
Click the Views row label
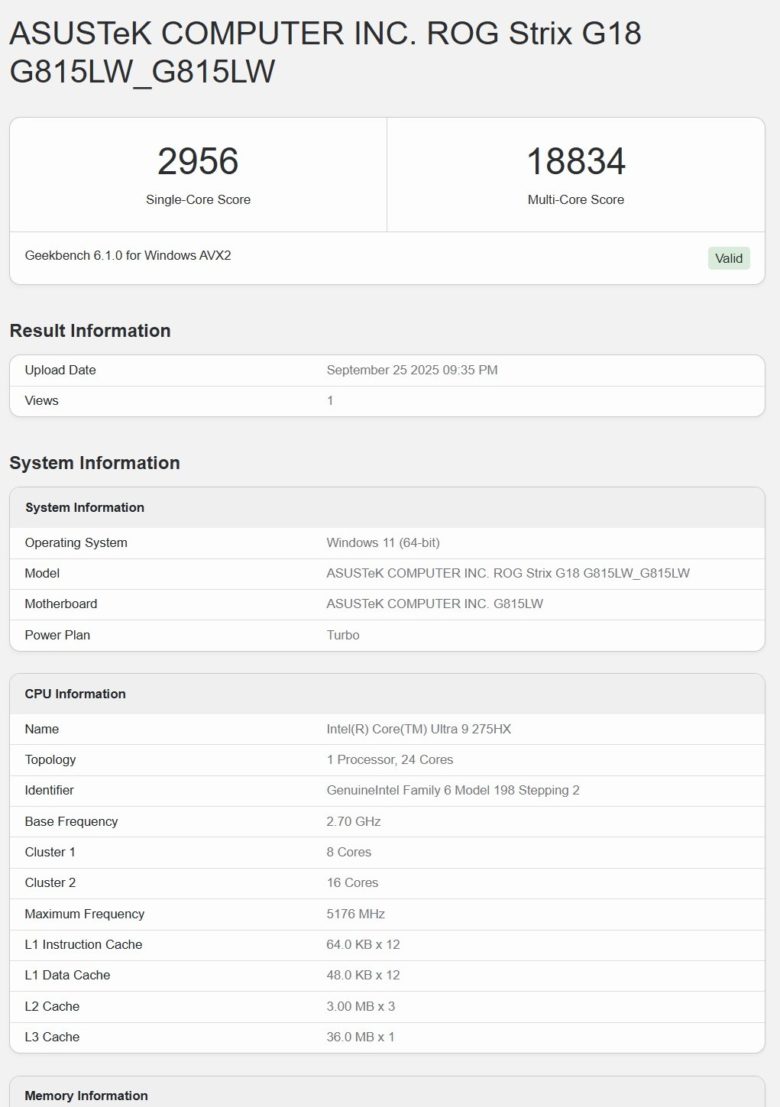pyautogui.click(x=42, y=400)
